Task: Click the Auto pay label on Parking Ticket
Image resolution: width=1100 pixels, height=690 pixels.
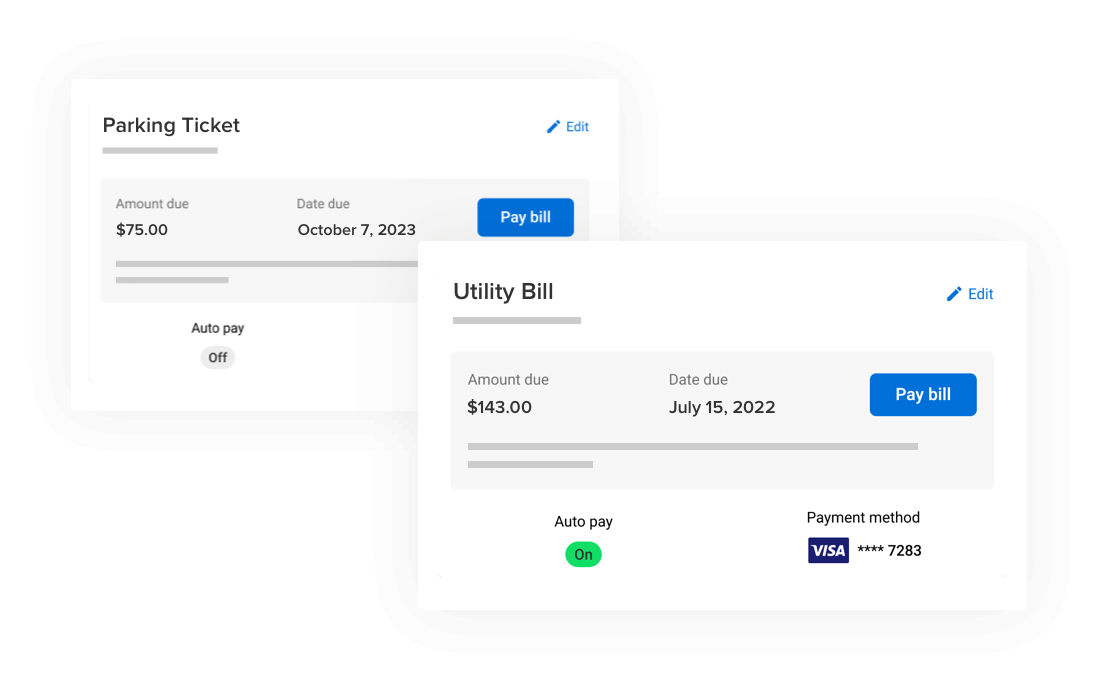Action: 218,328
